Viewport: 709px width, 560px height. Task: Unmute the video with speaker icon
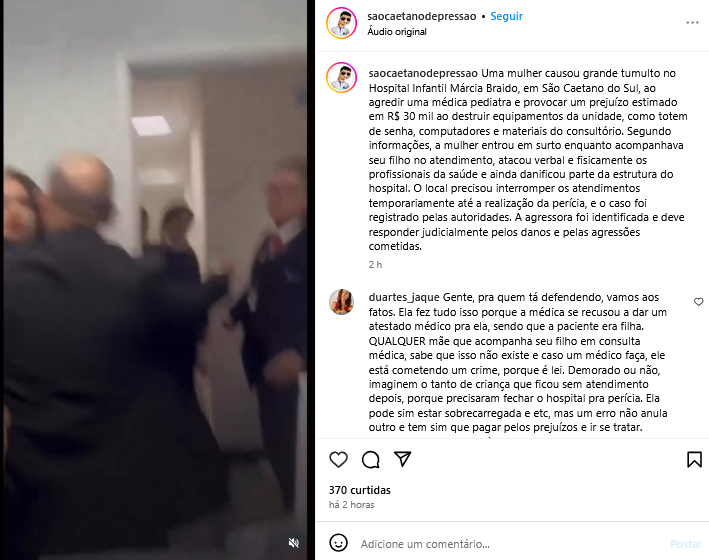click(294, 542)
